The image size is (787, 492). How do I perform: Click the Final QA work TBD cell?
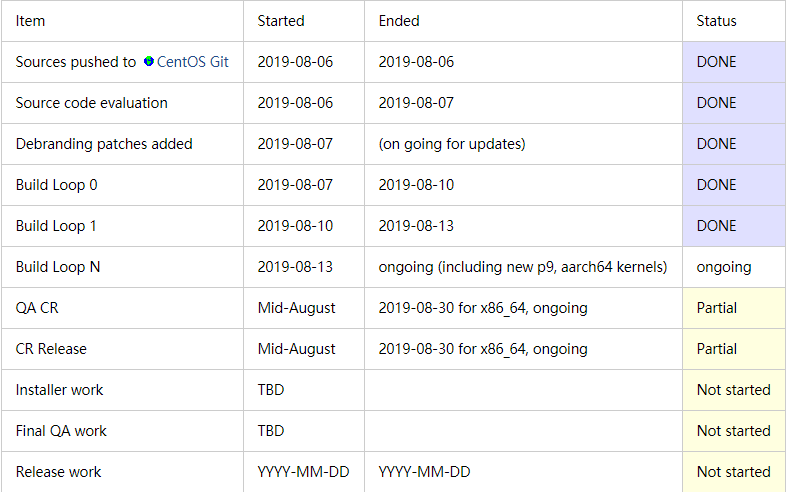304,431
